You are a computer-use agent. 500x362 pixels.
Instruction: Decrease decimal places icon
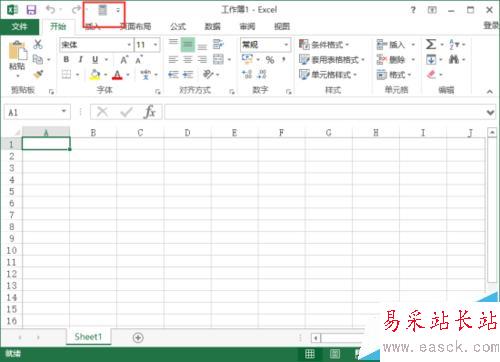262,74
